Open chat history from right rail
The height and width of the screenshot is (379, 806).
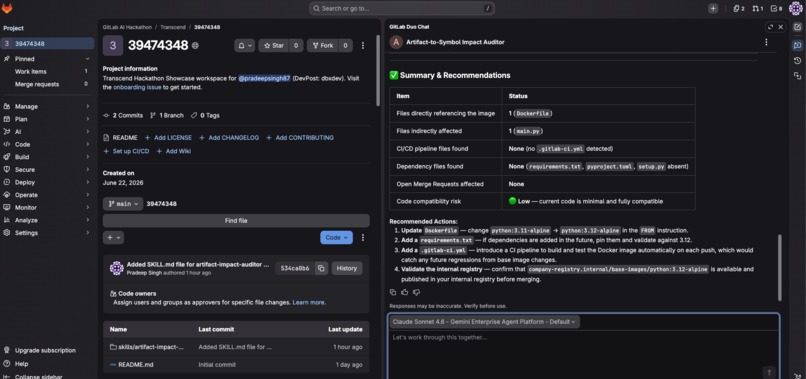point(797,61)
